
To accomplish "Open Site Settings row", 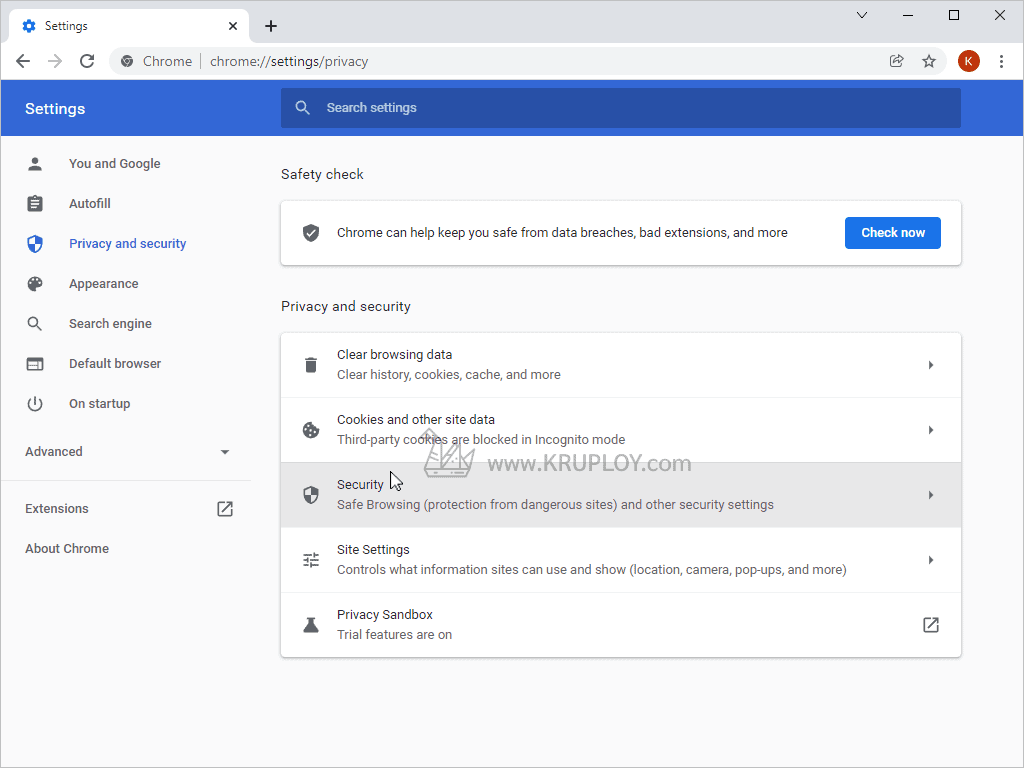I will [620, 560].
